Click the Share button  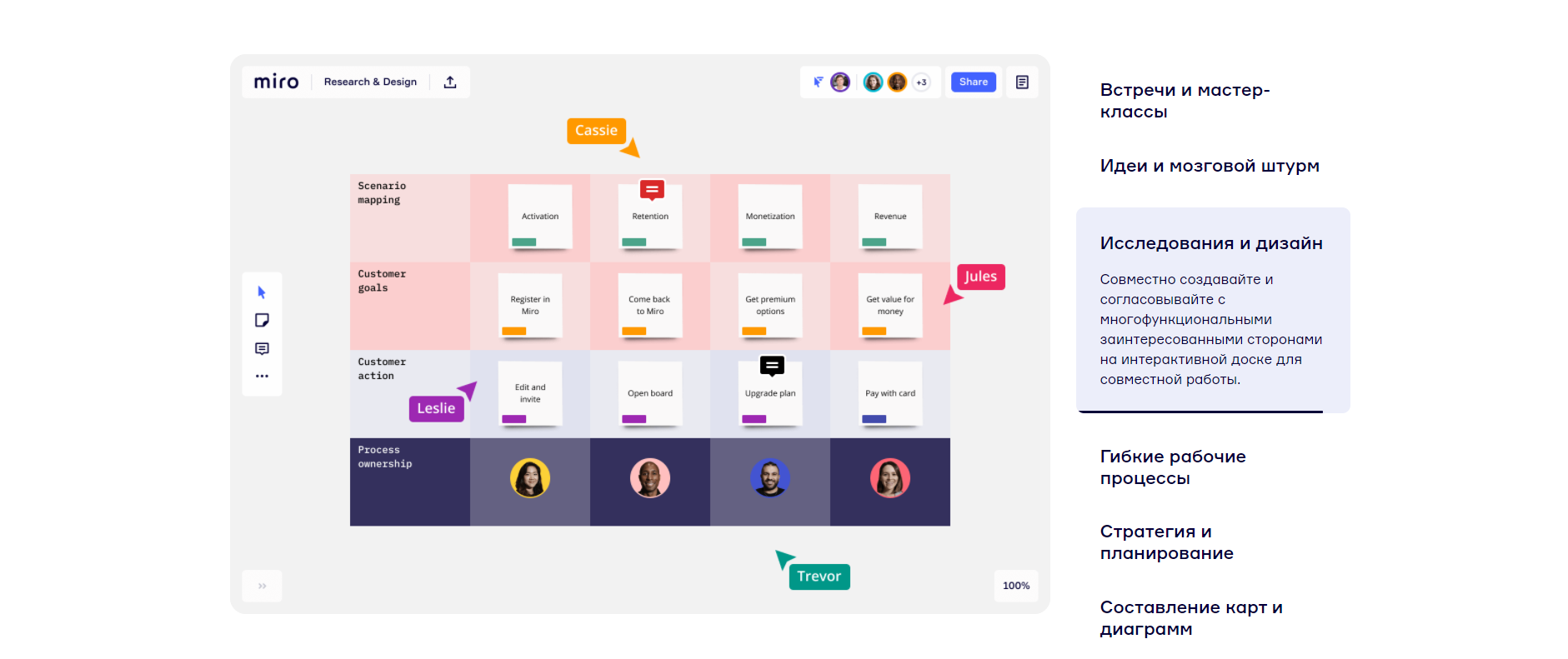click(x=974, y=82)
